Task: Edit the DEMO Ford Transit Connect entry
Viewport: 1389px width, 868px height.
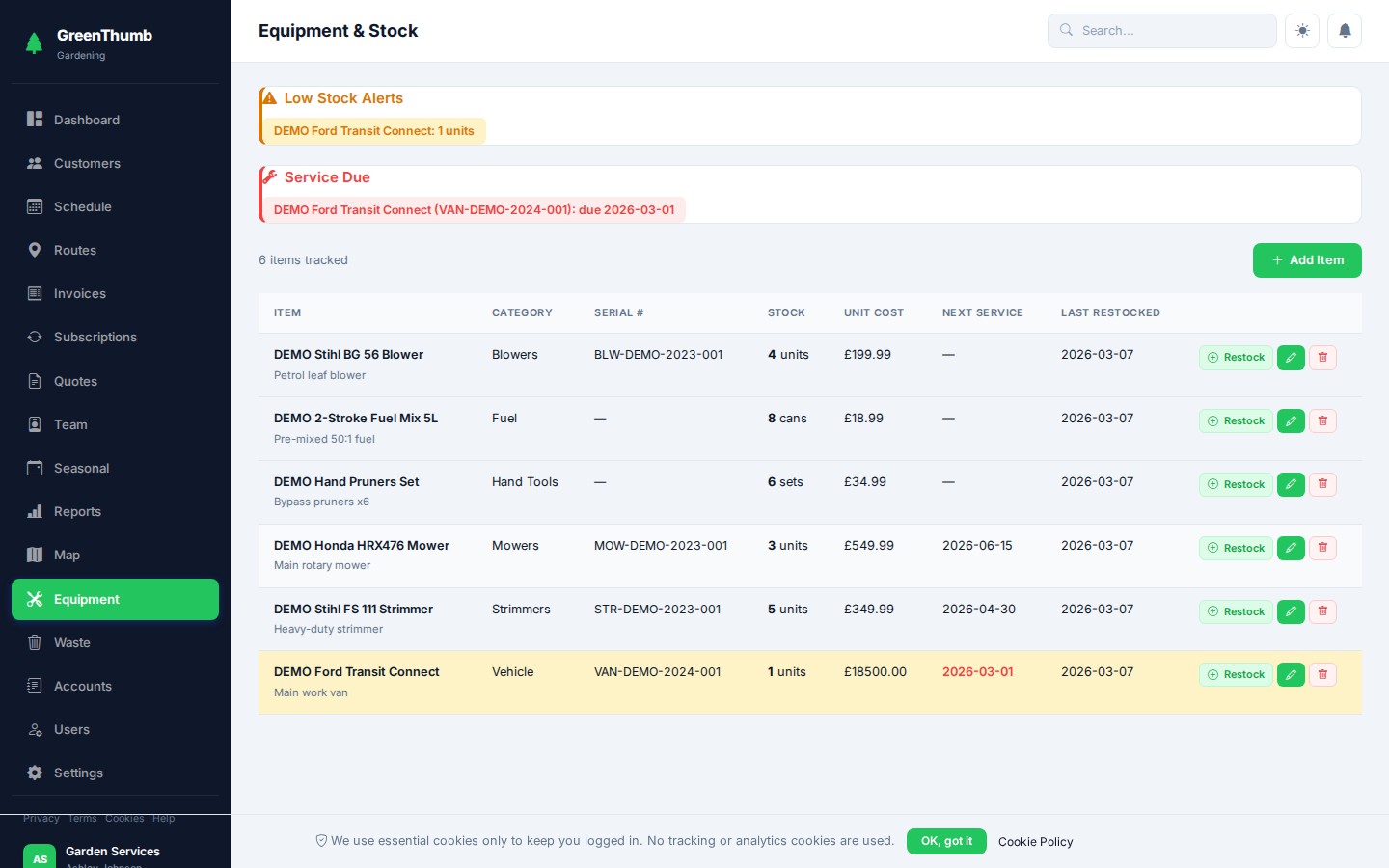Action: [1291, 674]
